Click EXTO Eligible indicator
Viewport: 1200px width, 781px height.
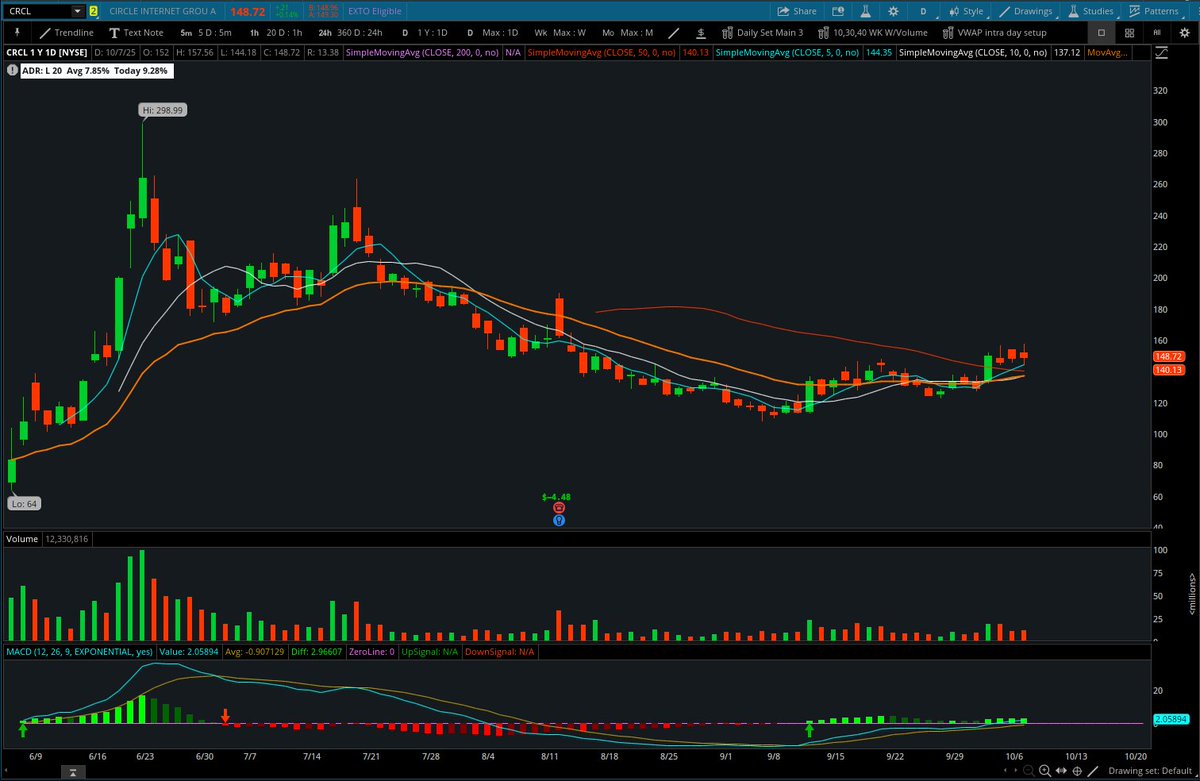[373, 11]
